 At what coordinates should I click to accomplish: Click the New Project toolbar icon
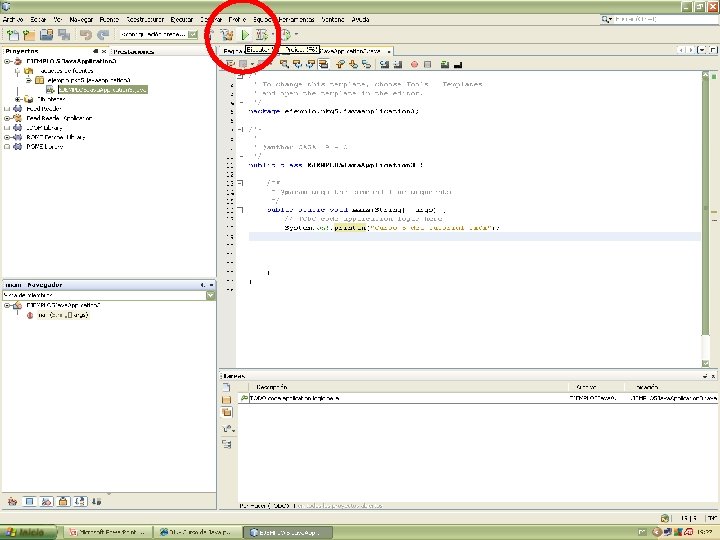(29, 35)
